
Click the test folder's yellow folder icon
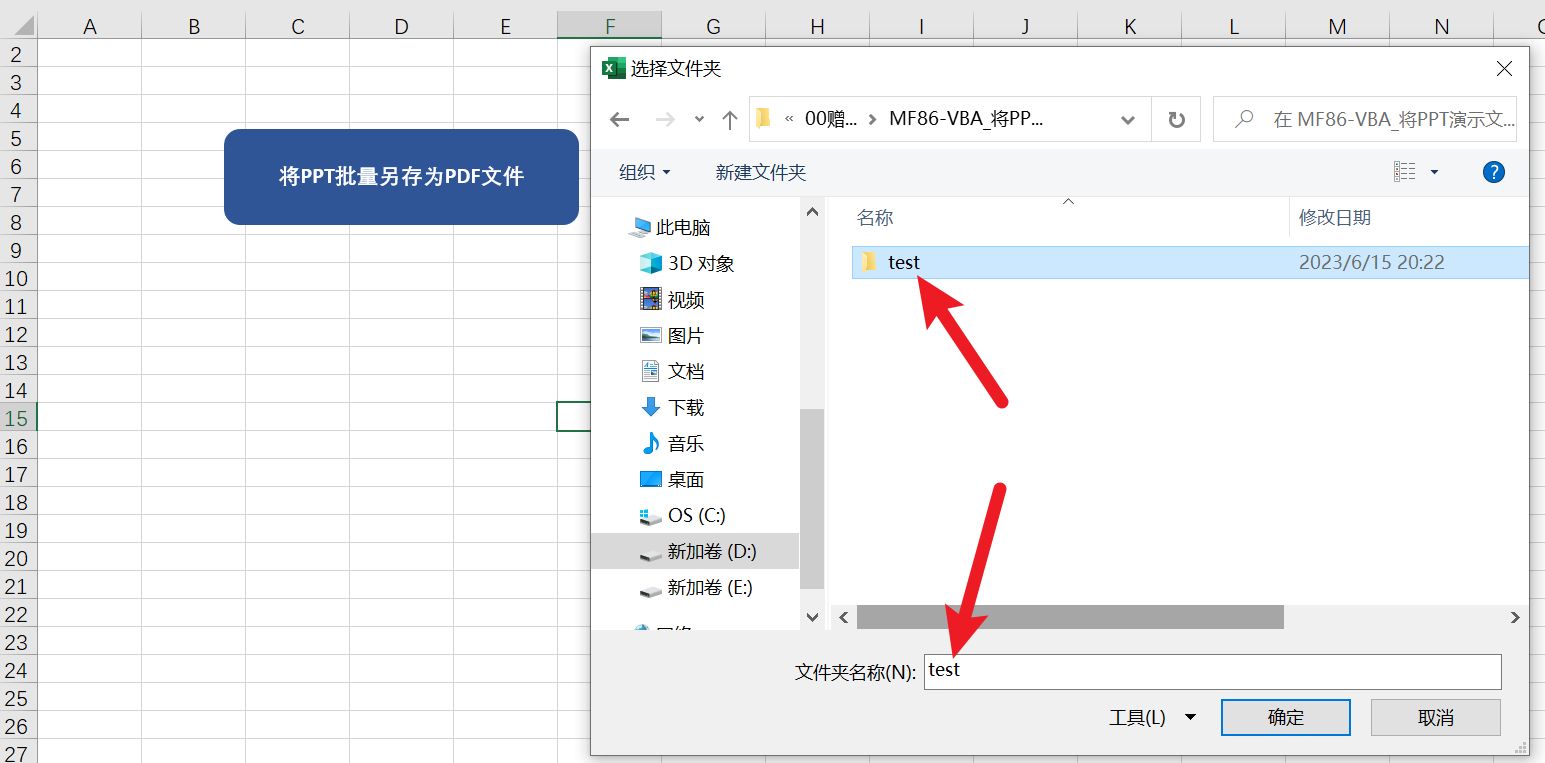pyautogui.click(x=868, y=262)
